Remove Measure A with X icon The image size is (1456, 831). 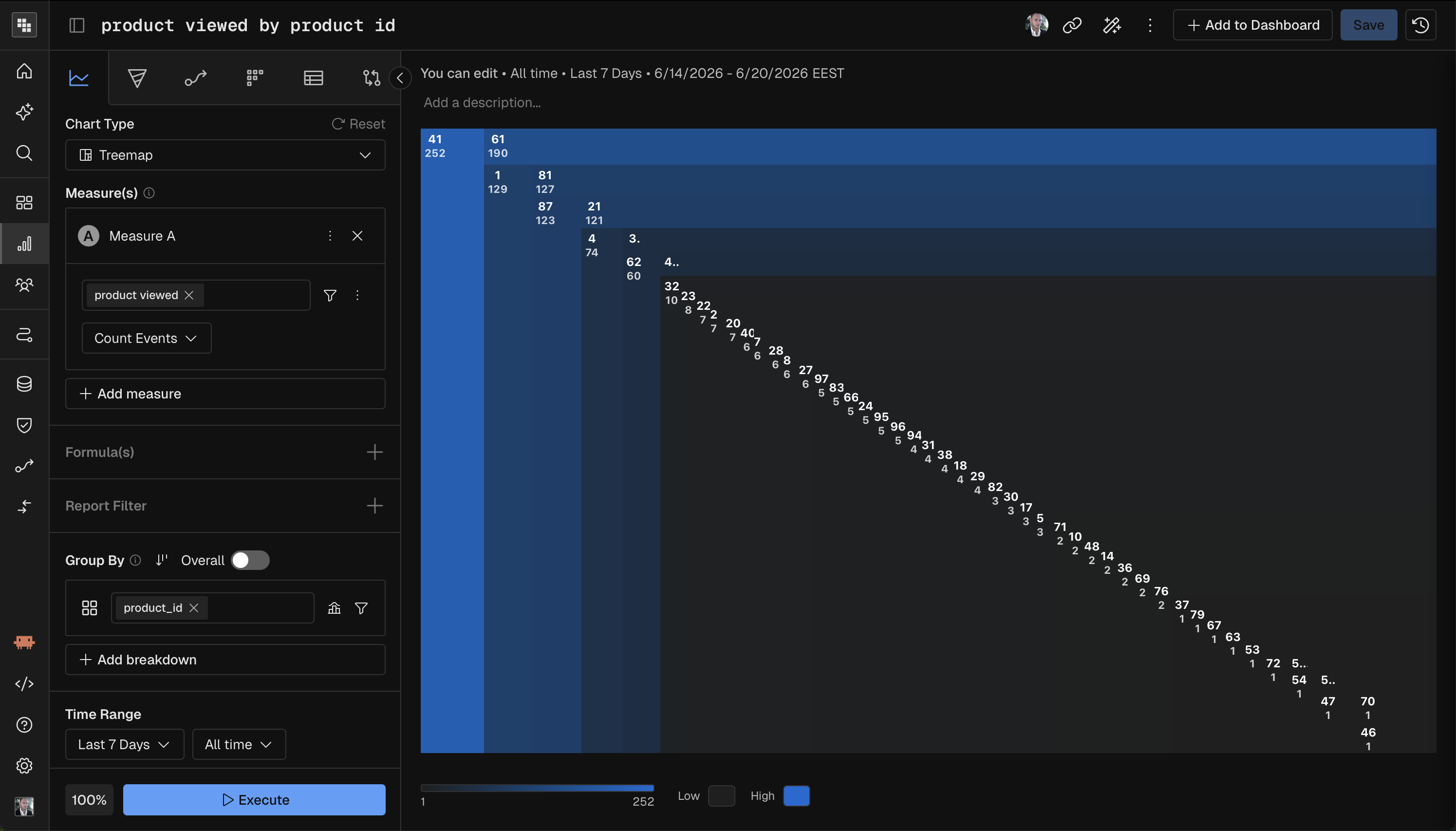[357, 236]
